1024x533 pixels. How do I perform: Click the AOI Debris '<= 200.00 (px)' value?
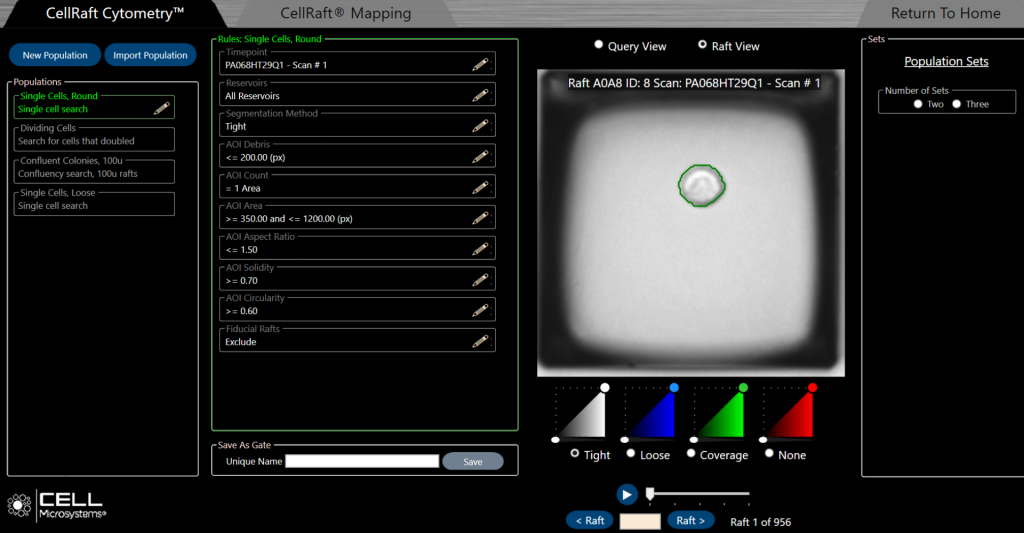(255, 157)
